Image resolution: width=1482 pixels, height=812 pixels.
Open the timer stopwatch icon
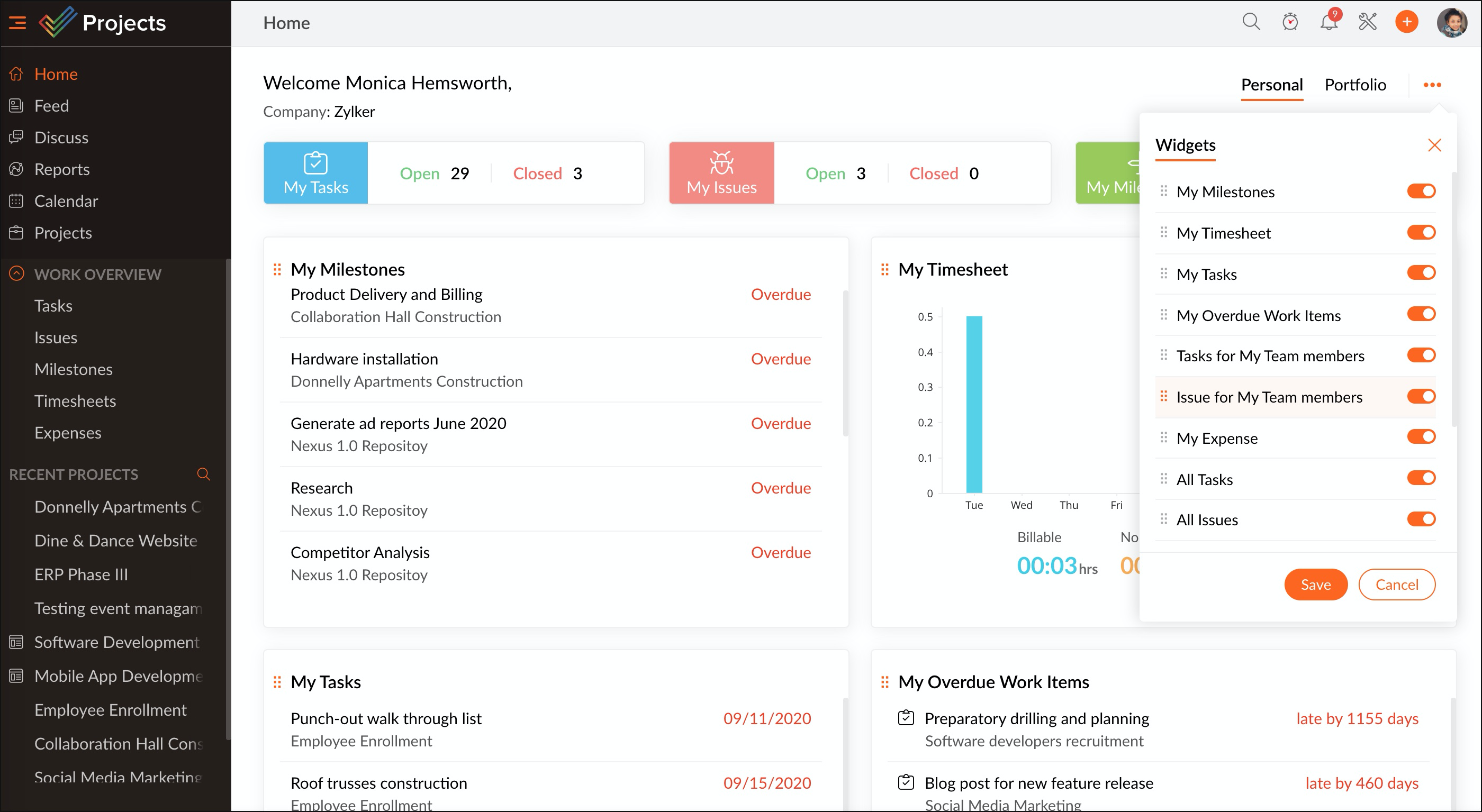pyautogui.click(x=1290, y=22)
